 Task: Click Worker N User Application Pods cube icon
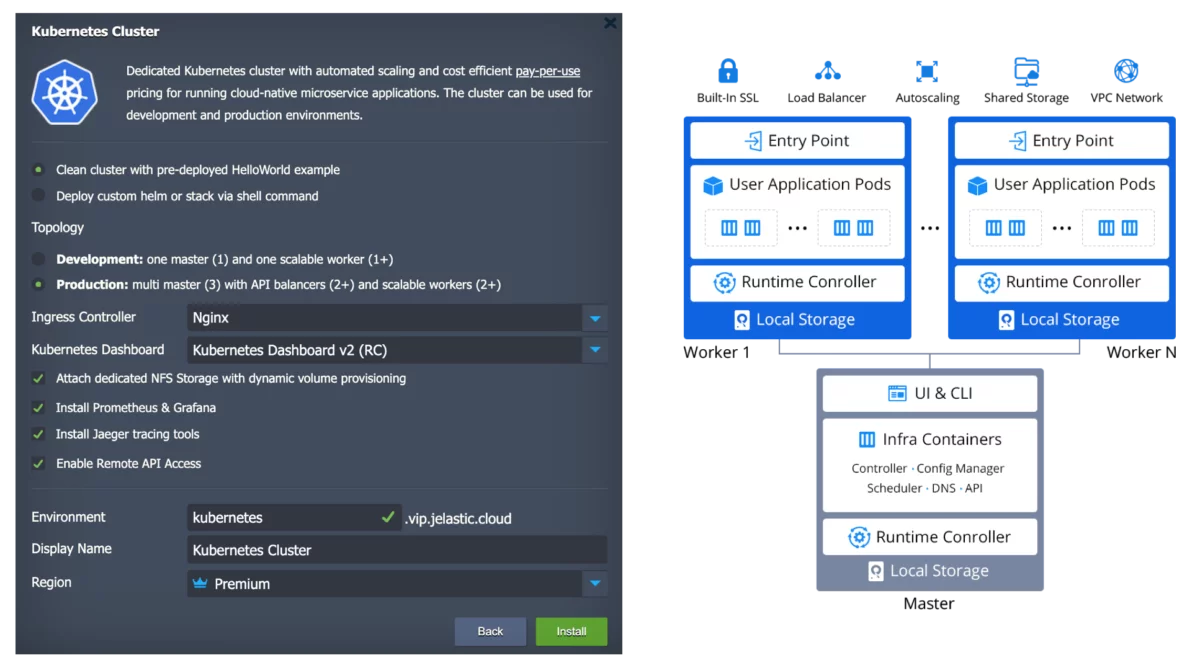point(977,185)
